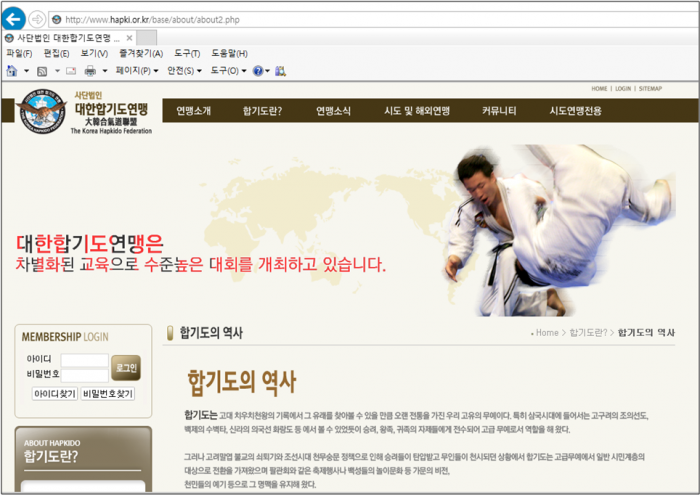This screenshot has height=495, width=700.
Task: Click the 아이디 input field
Action: 84,360
